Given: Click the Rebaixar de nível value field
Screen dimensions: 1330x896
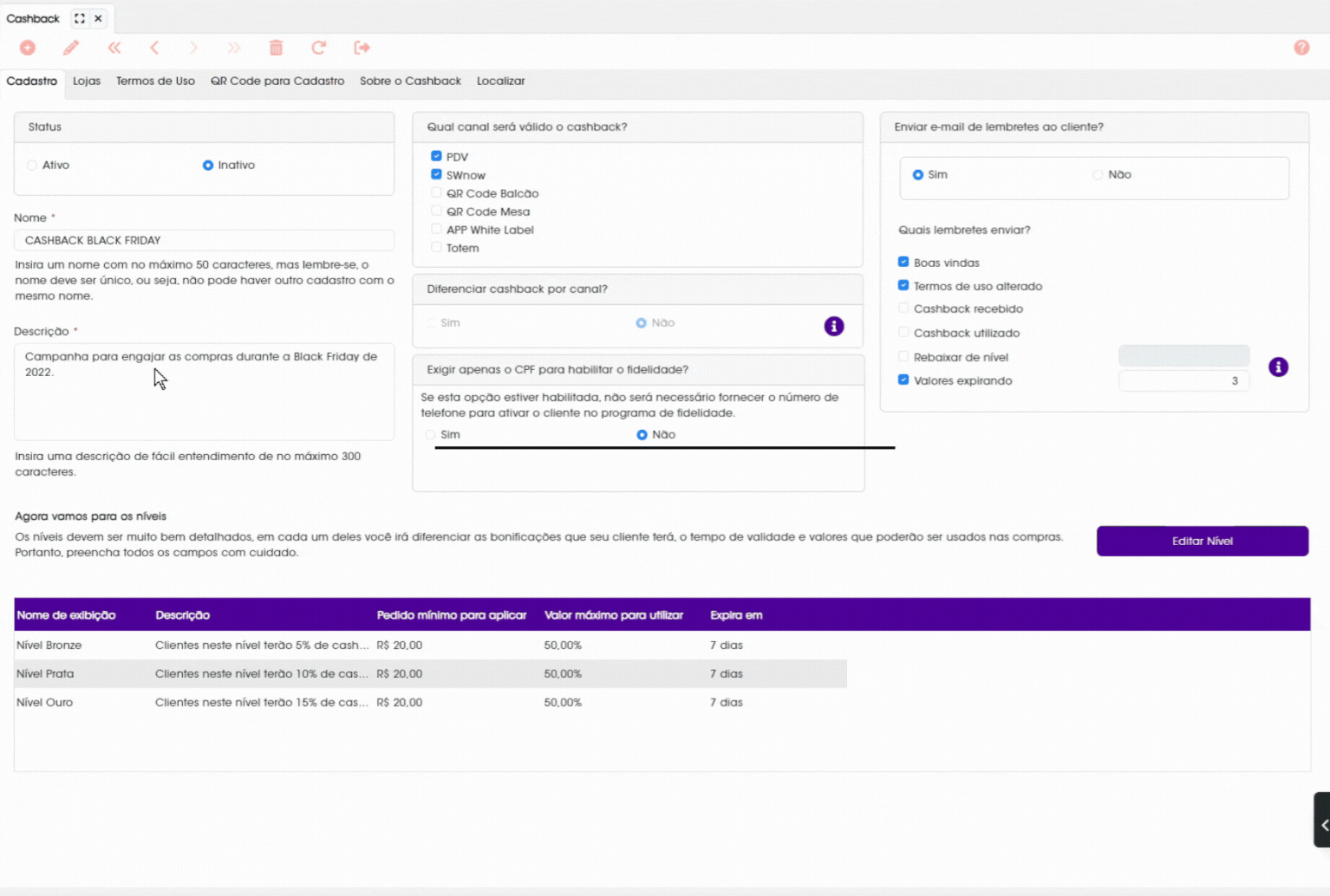Looking at the screenshot, I should (1183, 356).
